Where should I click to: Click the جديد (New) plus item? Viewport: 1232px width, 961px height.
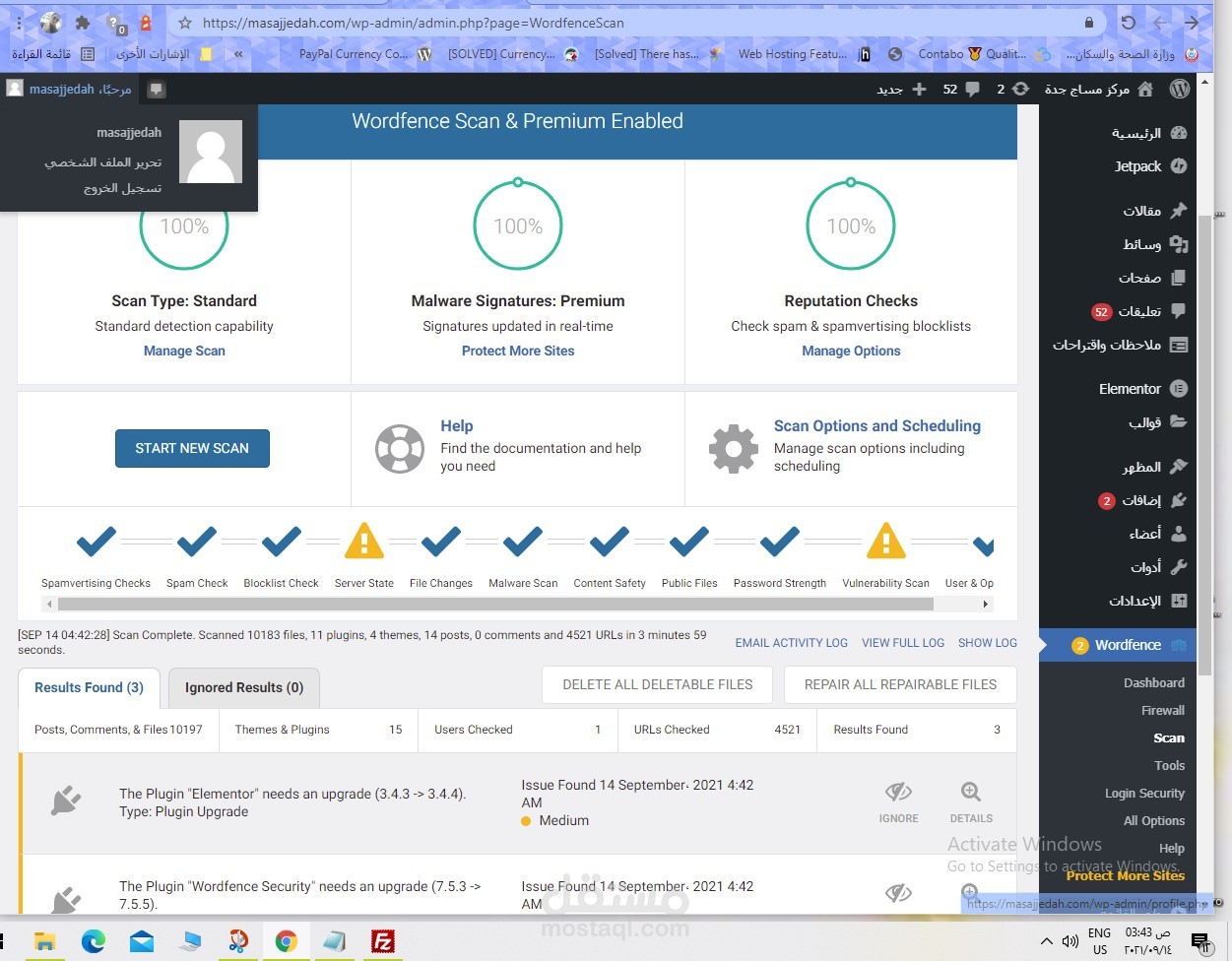(x=902, y=89)
